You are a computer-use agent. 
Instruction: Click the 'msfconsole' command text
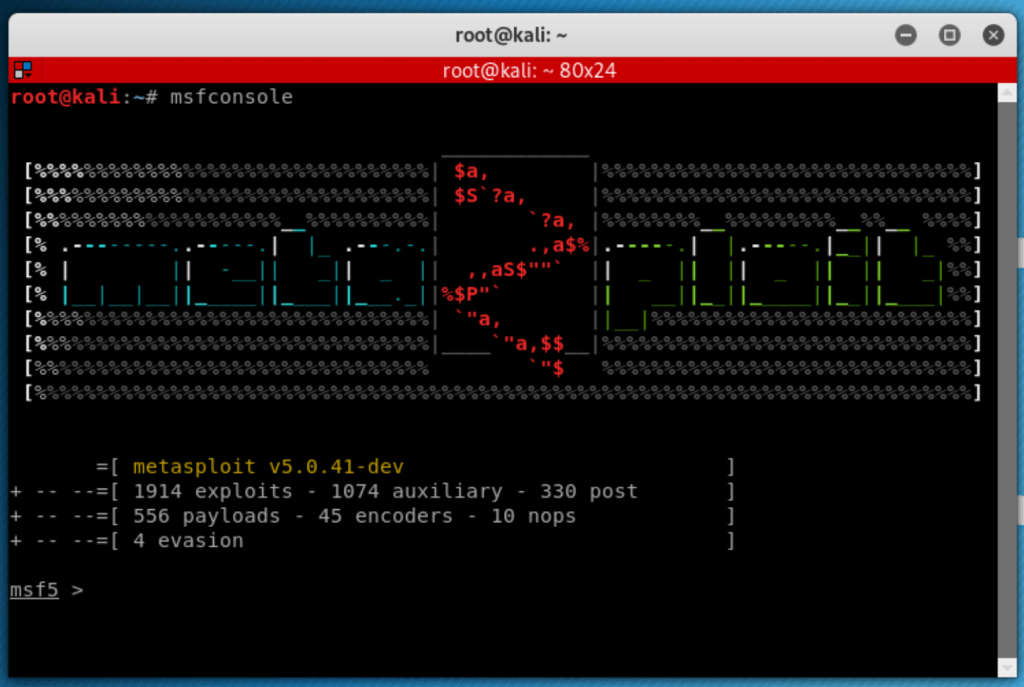(231, 97)
